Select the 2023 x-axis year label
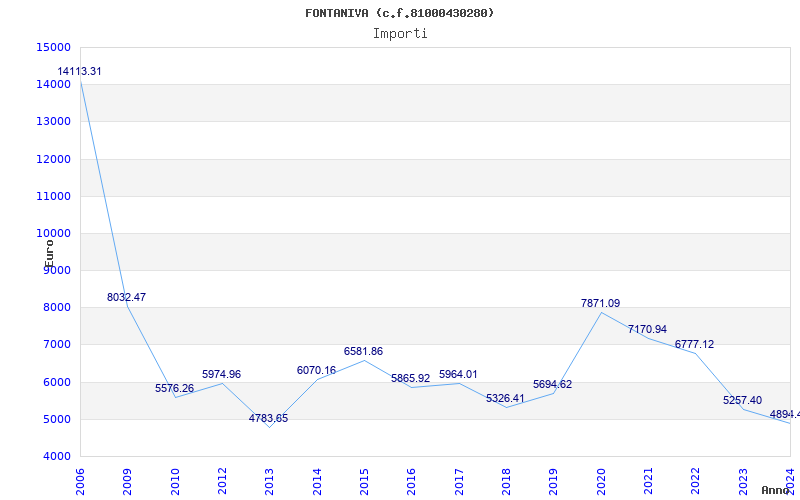This screenshot has width=800, height=500. pos(743,481)
